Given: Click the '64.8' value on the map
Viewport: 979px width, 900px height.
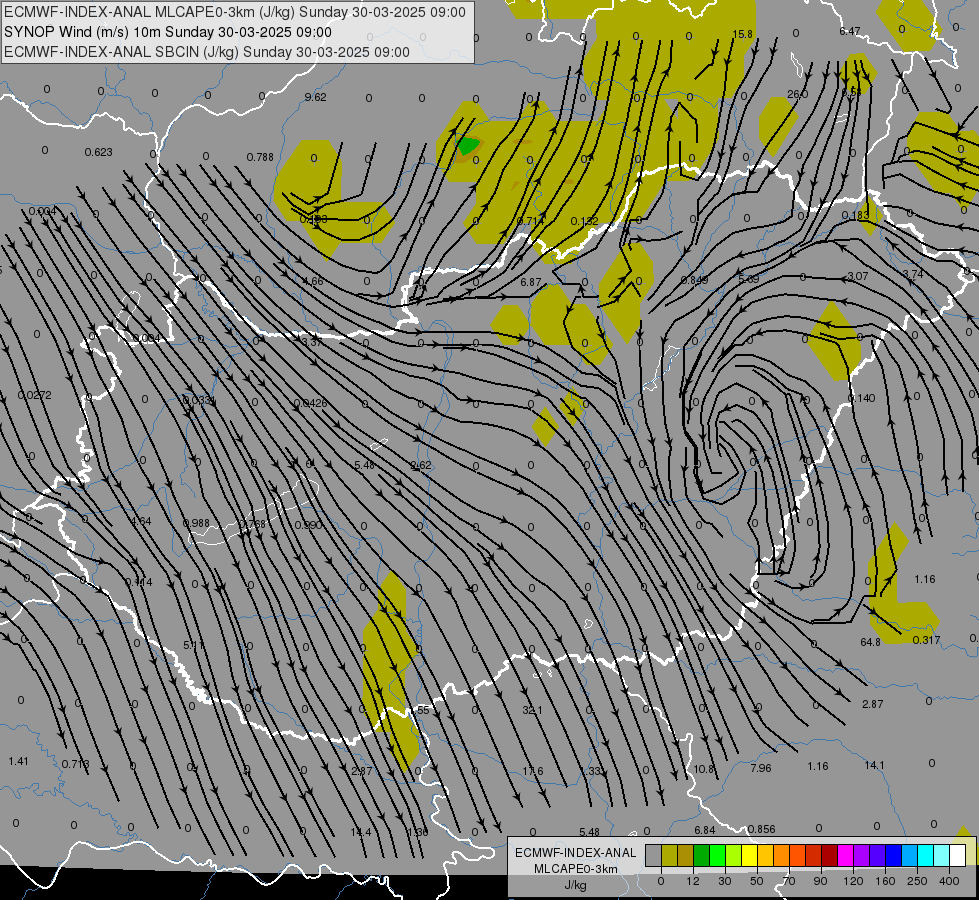Looking at the screenshot, I should point(870,642).
